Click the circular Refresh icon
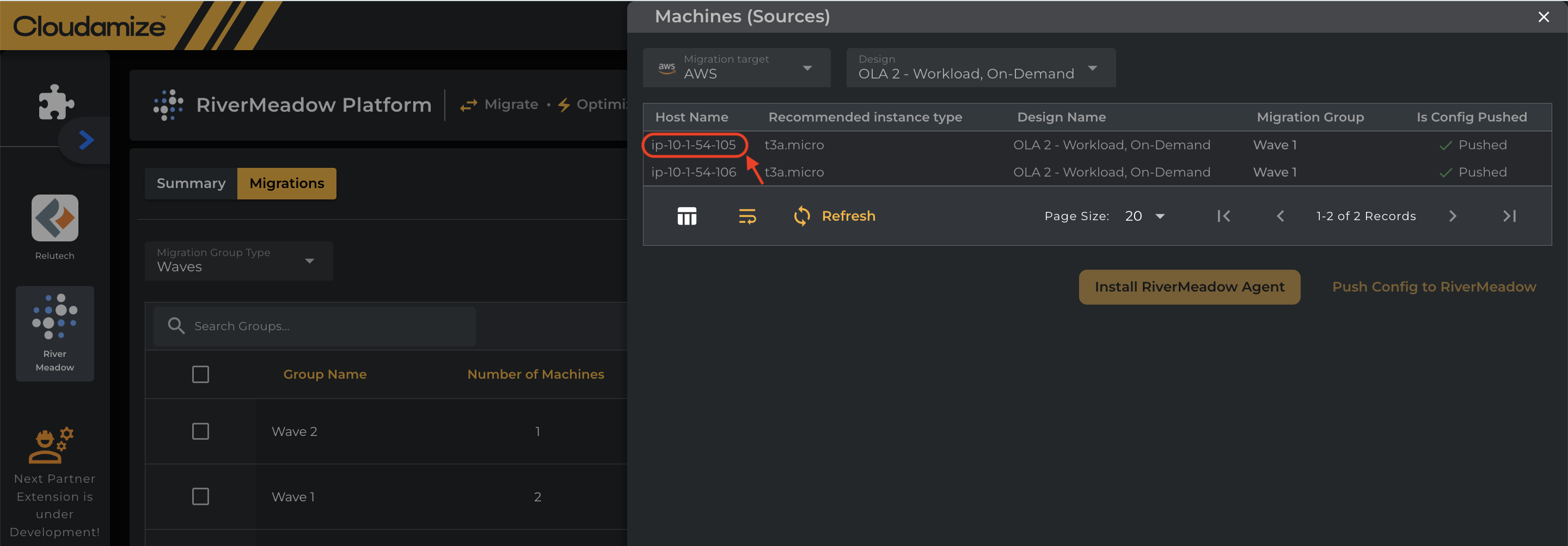 (803, 216)
